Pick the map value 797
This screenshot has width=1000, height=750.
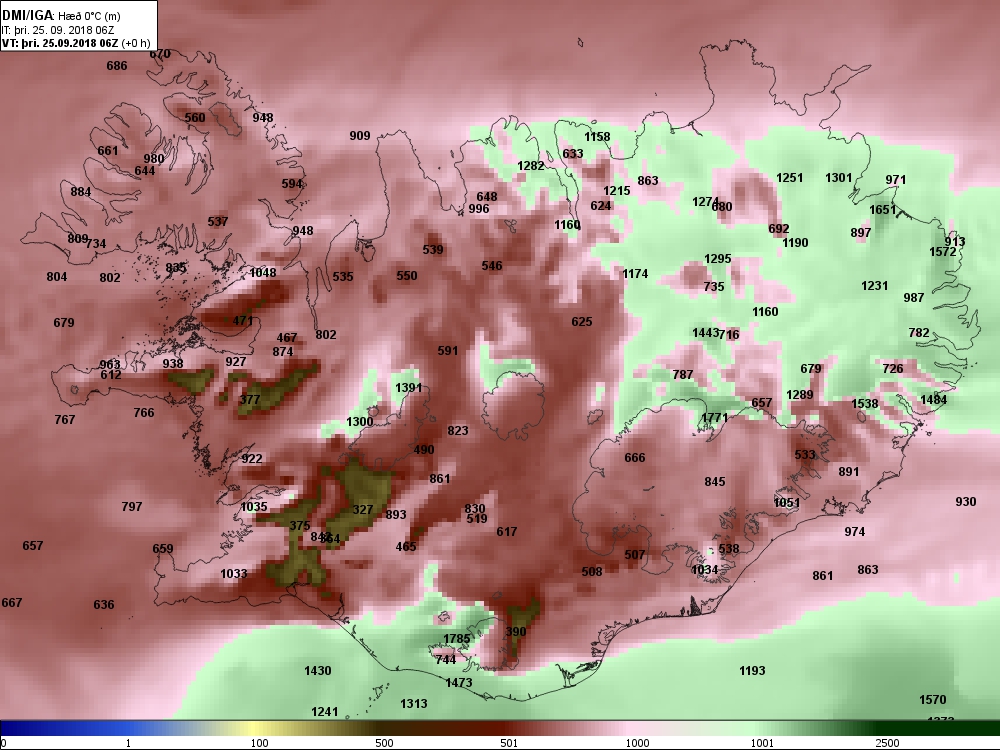click(x=132, y=506)
